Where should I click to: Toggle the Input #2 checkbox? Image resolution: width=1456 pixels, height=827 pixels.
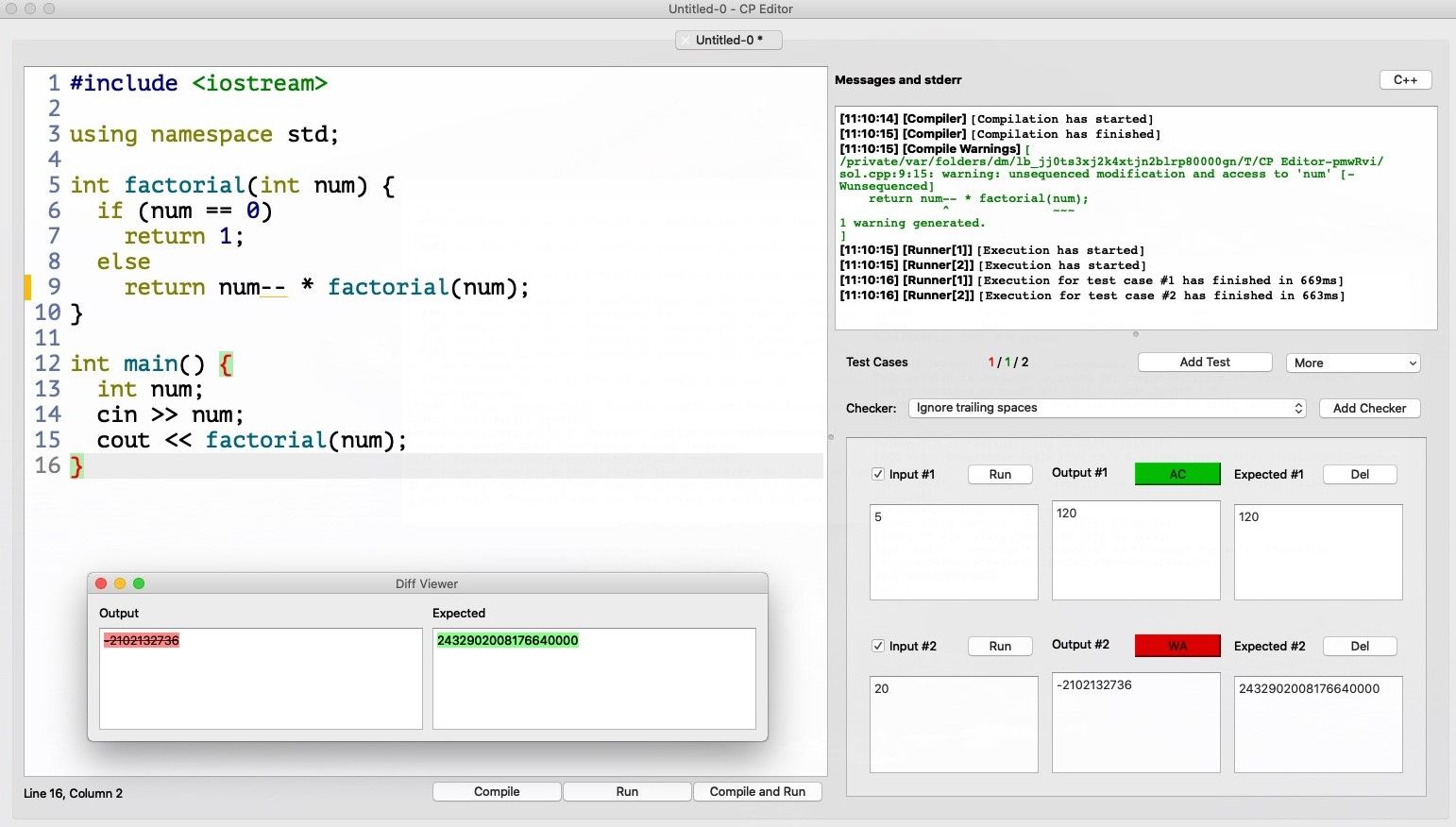click(x=878, y=646)
